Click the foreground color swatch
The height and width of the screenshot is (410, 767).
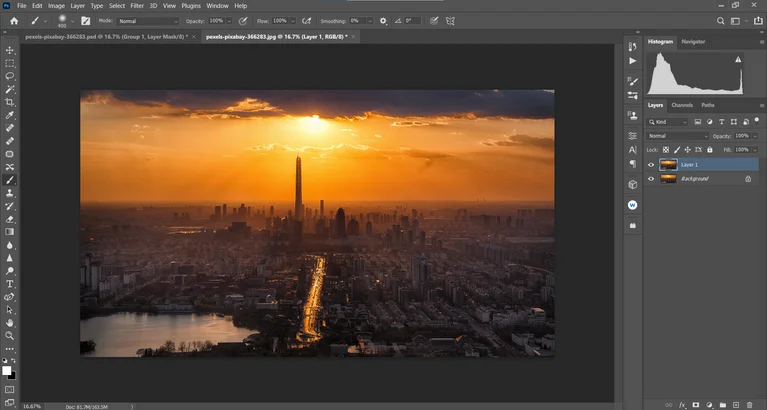click(7, 370)
